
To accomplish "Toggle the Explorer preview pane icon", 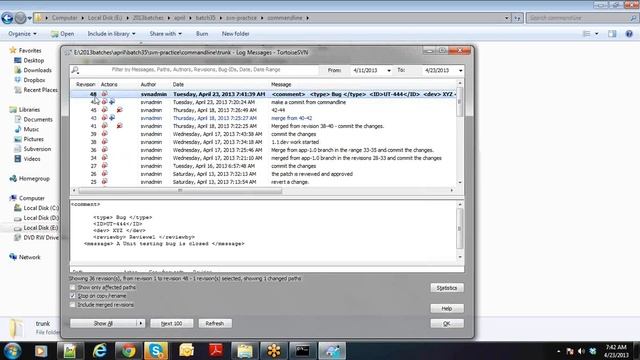I will [612, 34].
